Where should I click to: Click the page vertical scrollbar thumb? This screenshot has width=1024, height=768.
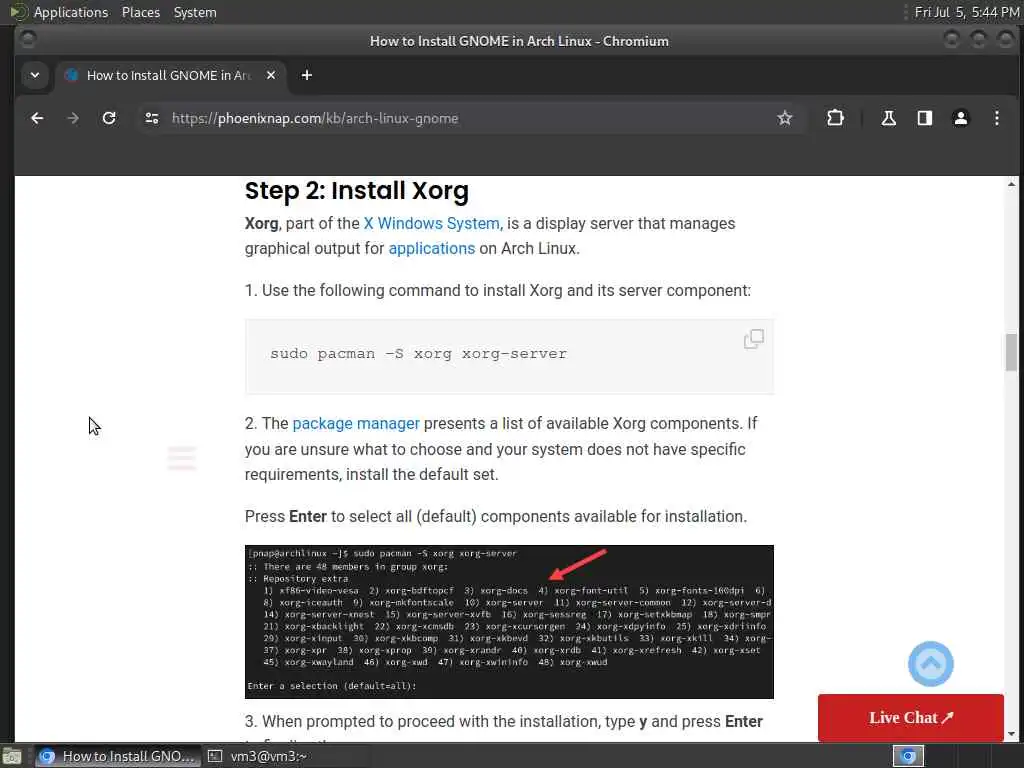(x=1012, y=351)
